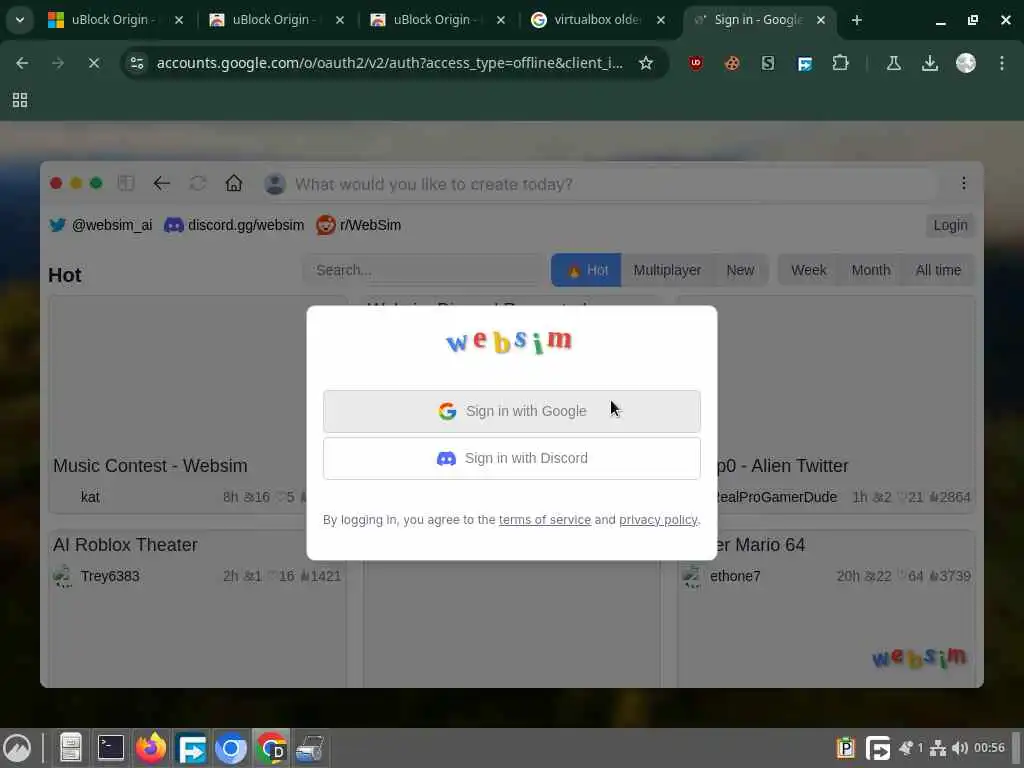Close the virtualbox older tab
The height and width of the screenshot is (768, 1024).
(x=661, y=20)
